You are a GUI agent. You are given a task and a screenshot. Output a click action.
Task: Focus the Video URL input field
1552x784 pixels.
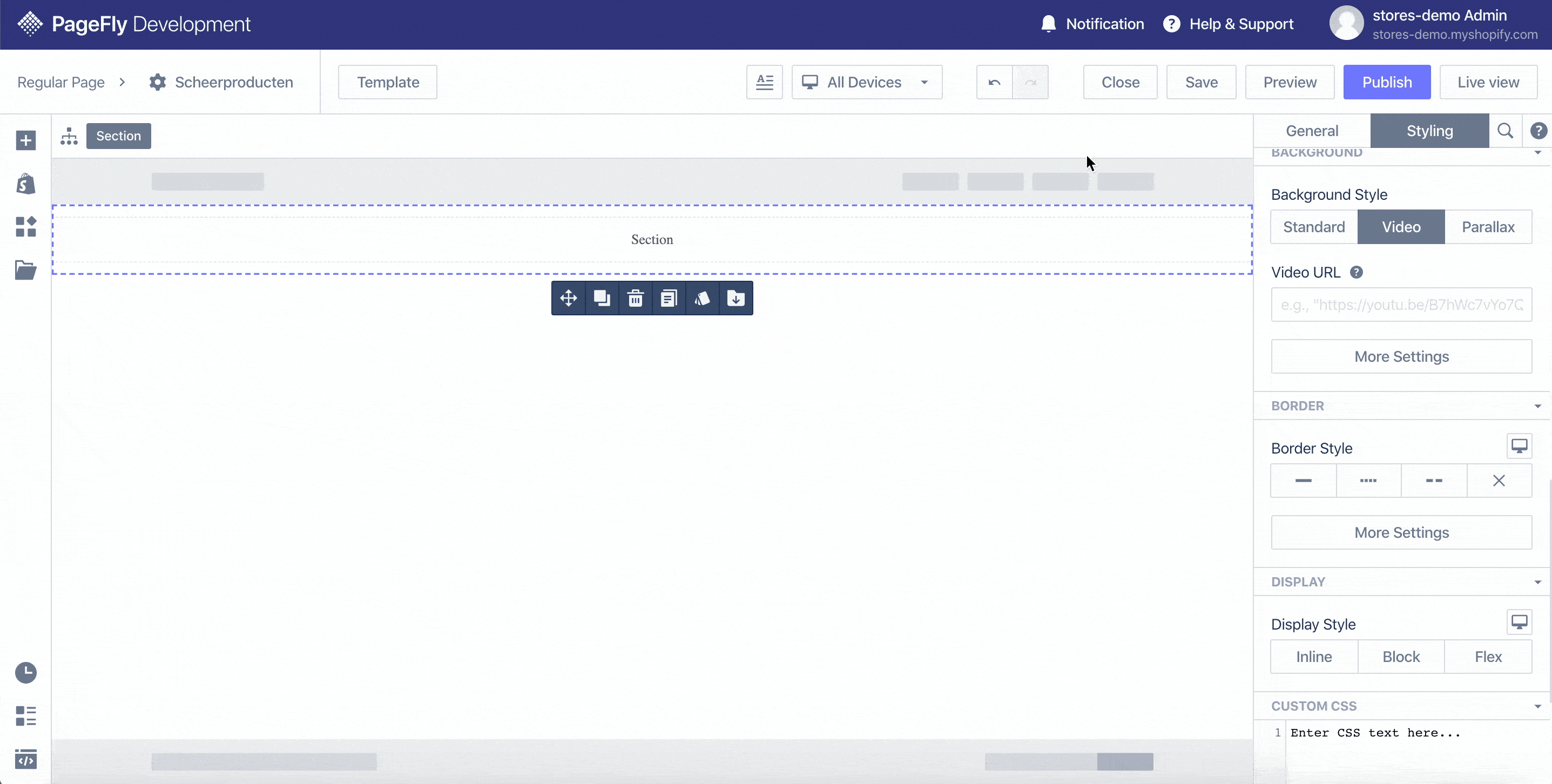1401,305
